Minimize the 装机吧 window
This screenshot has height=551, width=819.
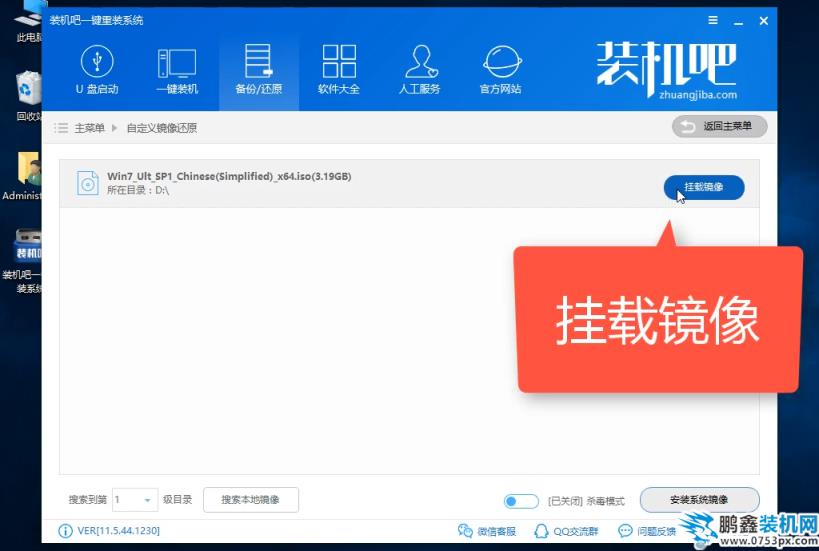[x=738, y=21]
